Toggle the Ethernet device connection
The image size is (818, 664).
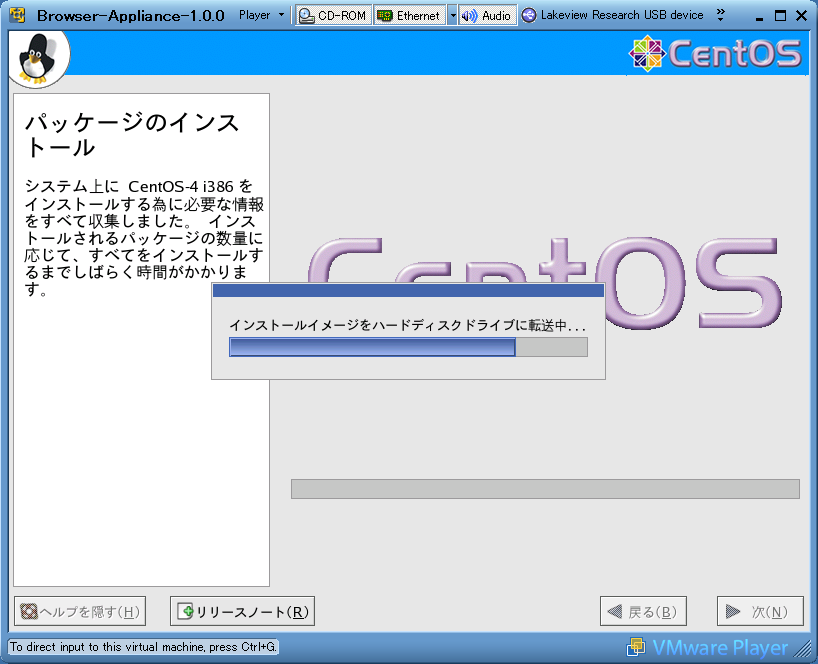(409, 16)
